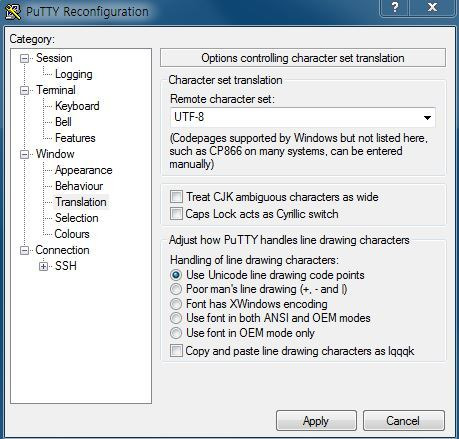Choose Poor man's line drawing option

[x=176, y=289]
